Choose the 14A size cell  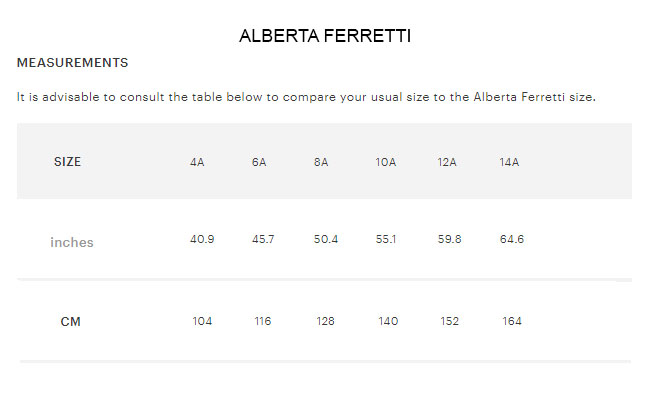point(509,162)
